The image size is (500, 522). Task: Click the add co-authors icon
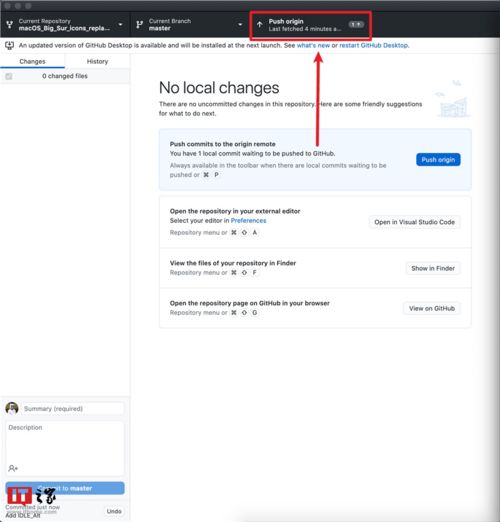(13, 468)
